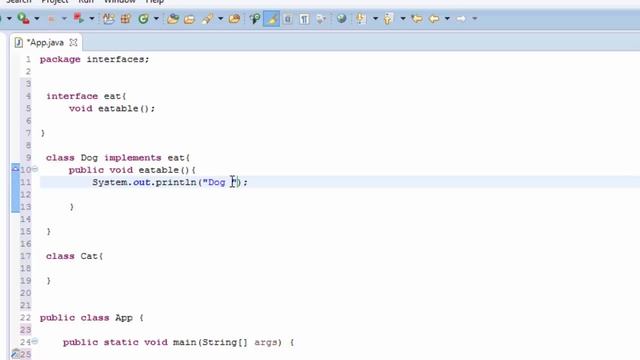Collapse the fold marker at line 24
Image resolution: width=640 pixels, height=360 pixels.
35,341
